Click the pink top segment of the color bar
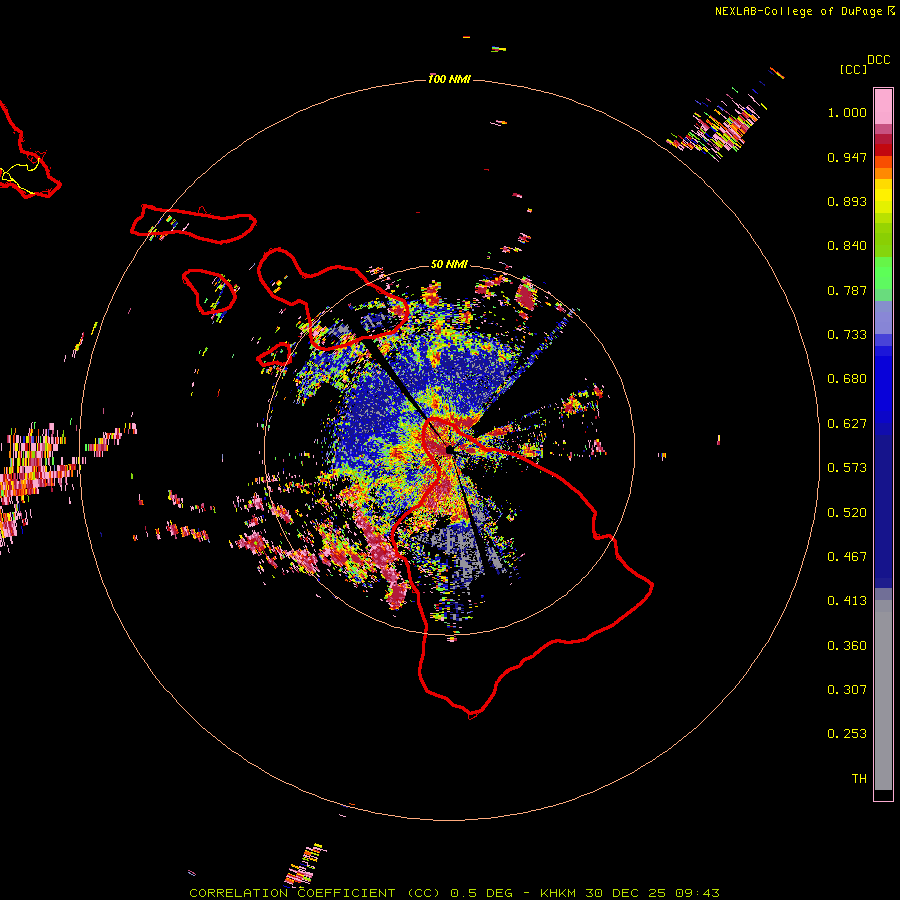Screen dimensions: 900x900 (883, 107)
